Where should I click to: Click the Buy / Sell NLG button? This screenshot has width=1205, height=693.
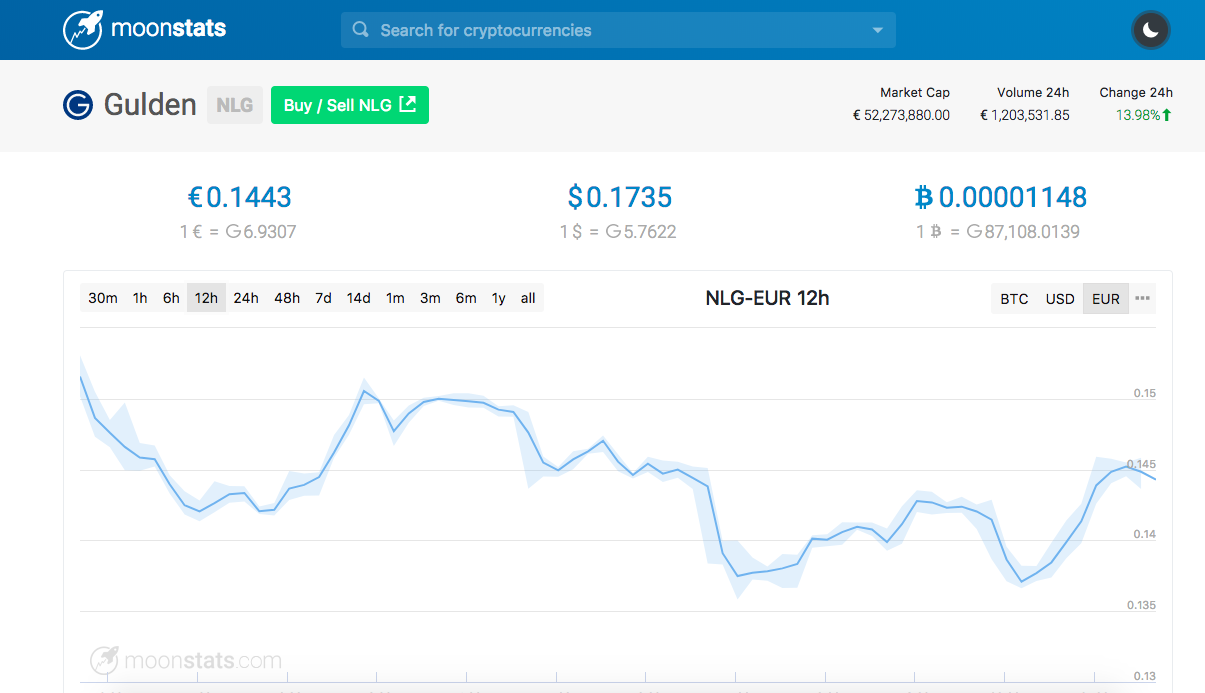pyautogui.click(x=350, y=105)
